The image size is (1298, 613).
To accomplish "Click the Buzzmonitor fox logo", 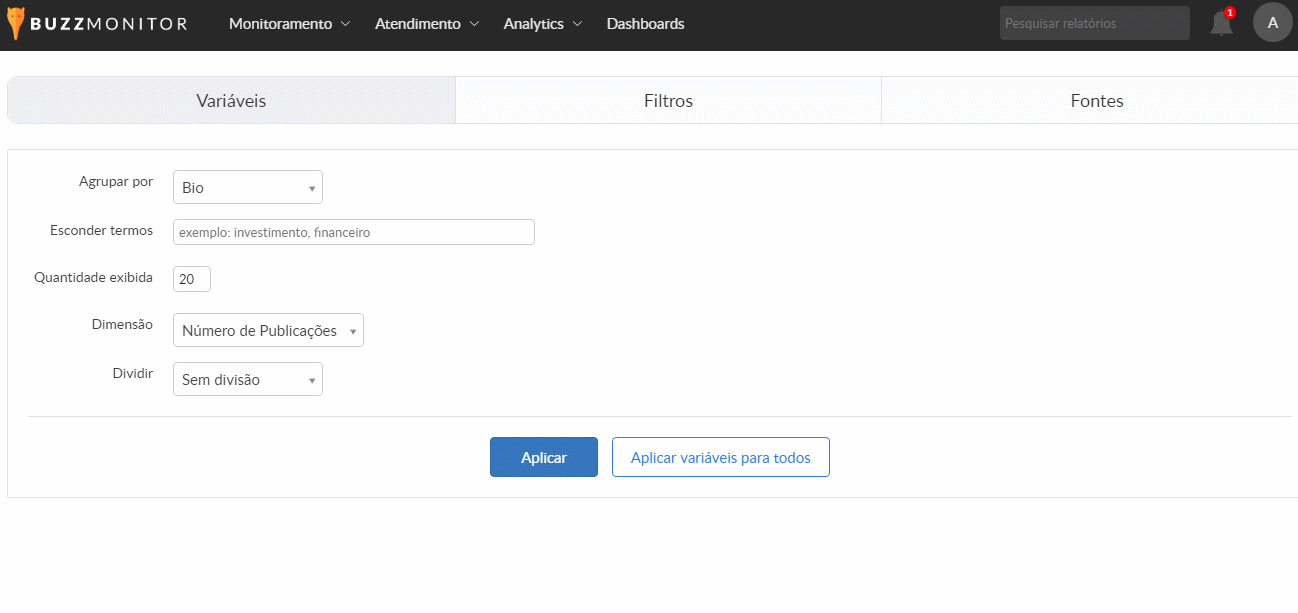I will click(16, 23).
